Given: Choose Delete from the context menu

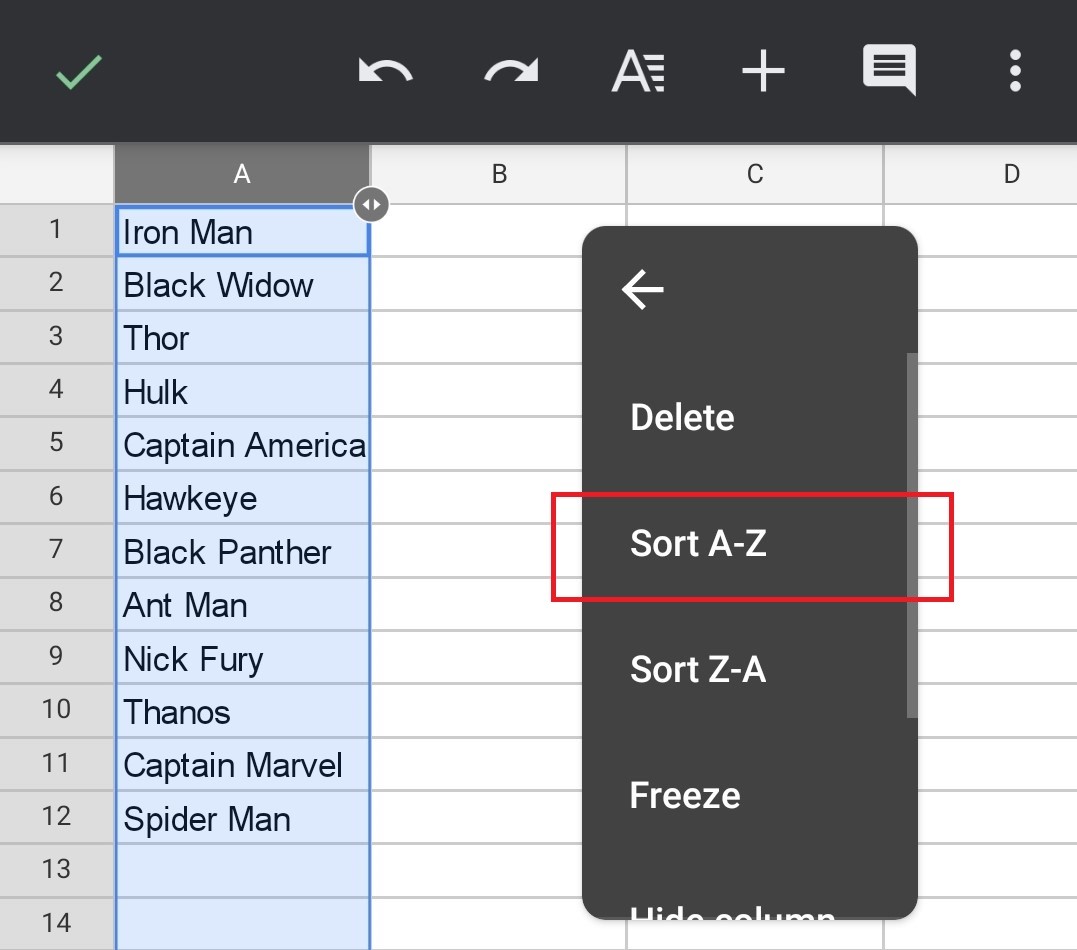Looking at the screenshot, I should tap(682, 417).
